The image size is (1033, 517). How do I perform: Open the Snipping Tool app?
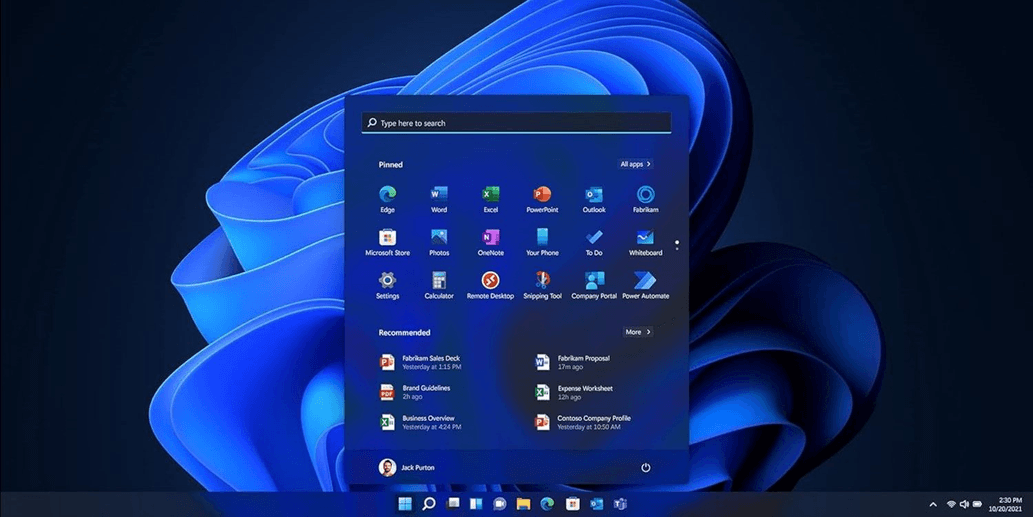pyautogui.click(x=542, y=282)
